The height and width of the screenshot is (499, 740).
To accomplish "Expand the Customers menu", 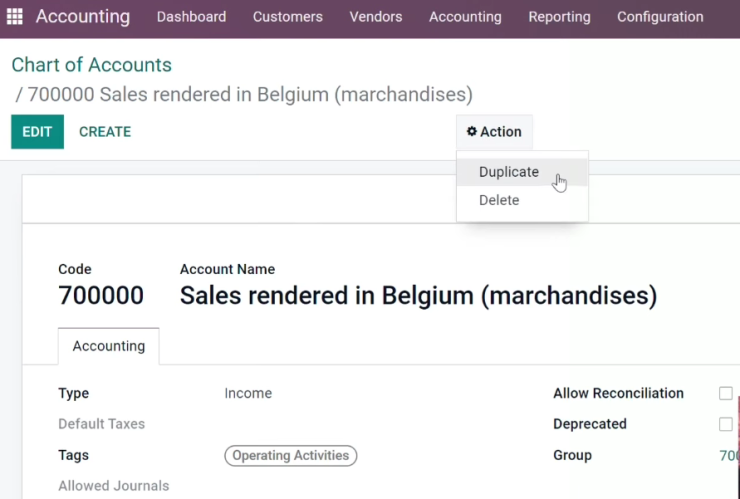I will pos(288,17).
